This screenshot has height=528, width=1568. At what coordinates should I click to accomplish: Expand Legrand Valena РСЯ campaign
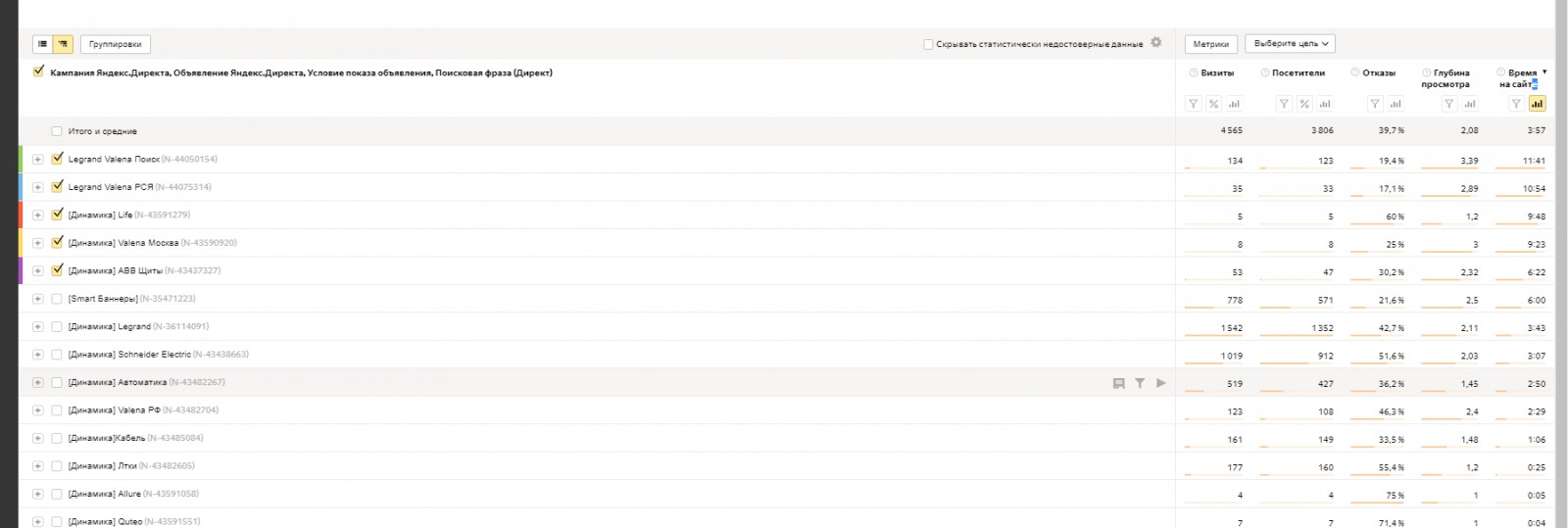coord(37,187)
